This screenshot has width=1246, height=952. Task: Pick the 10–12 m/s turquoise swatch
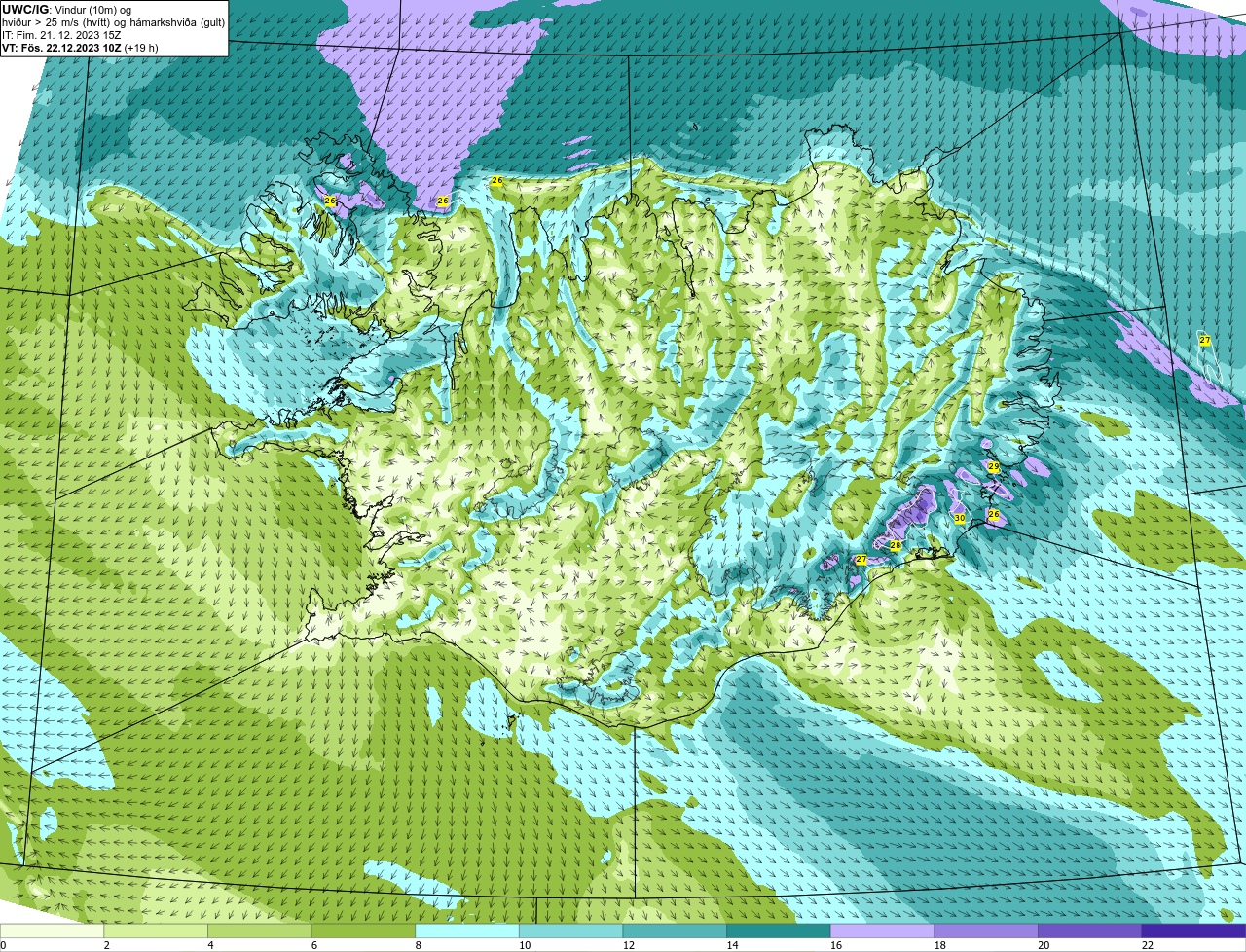point(571,931)
